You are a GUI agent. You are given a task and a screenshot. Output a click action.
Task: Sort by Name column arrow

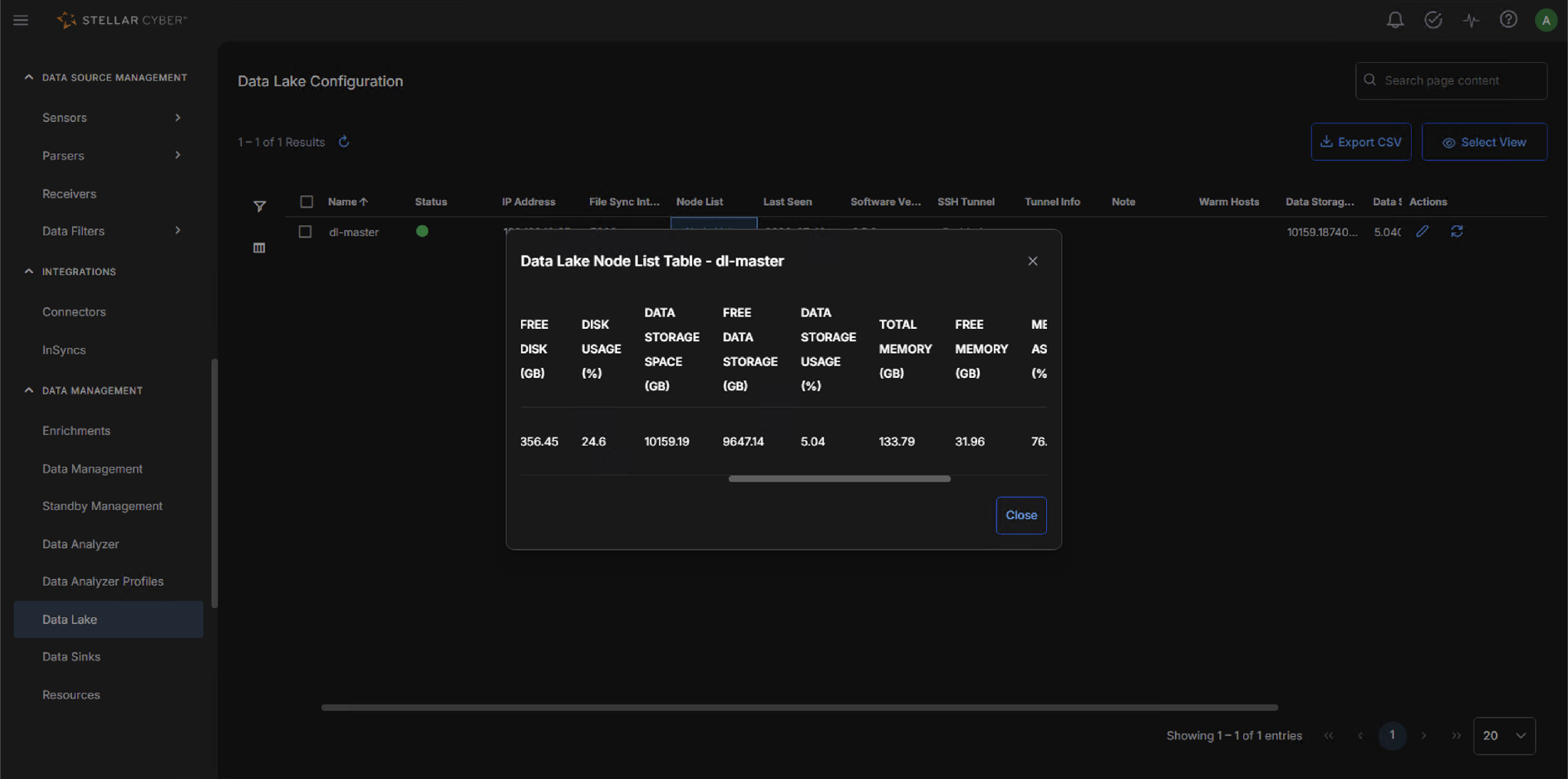tap(364, 202)
